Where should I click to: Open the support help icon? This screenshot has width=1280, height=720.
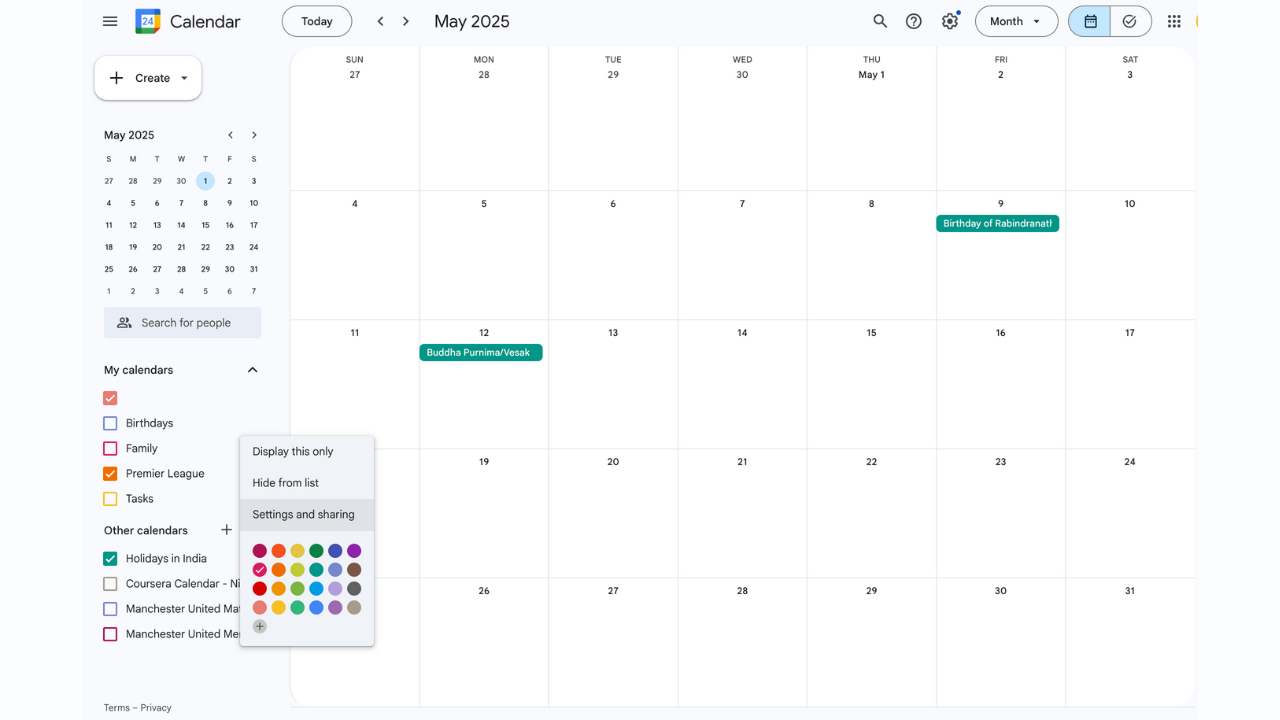914,21
